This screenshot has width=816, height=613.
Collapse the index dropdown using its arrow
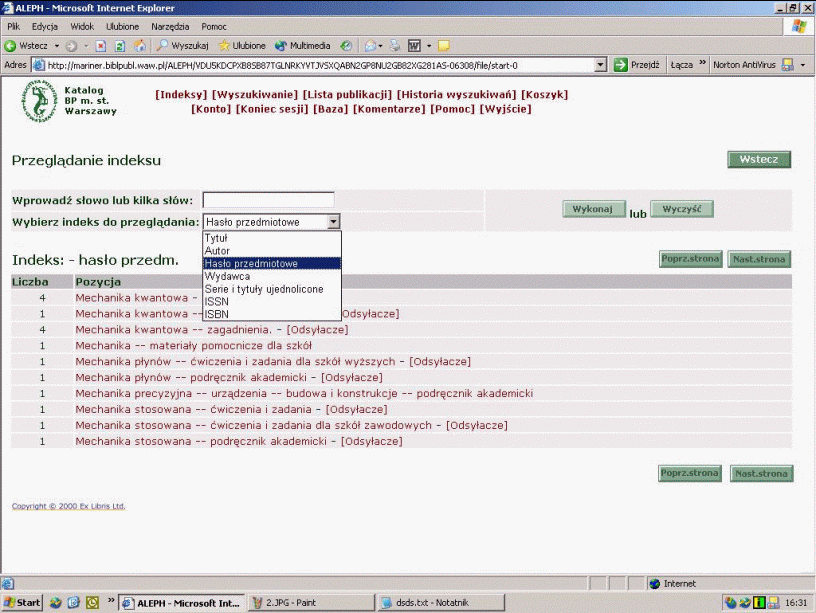point(334,222)
